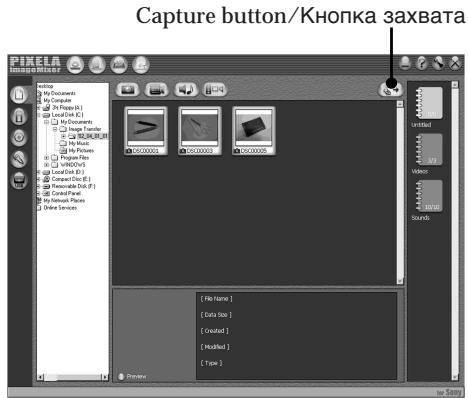Click thumbnail area scrollbar up arrow
This screenshot has height=398, width=468.
[400, 104]
